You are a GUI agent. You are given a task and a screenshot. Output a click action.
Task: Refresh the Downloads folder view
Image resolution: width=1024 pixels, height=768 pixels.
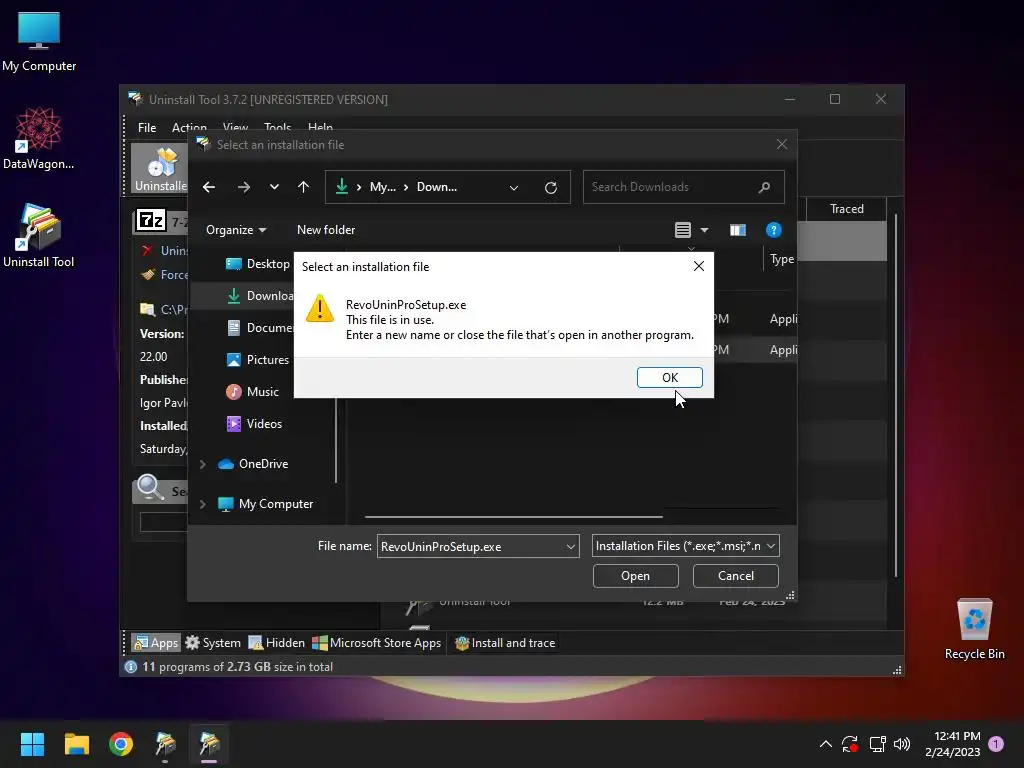pos(551,187)
